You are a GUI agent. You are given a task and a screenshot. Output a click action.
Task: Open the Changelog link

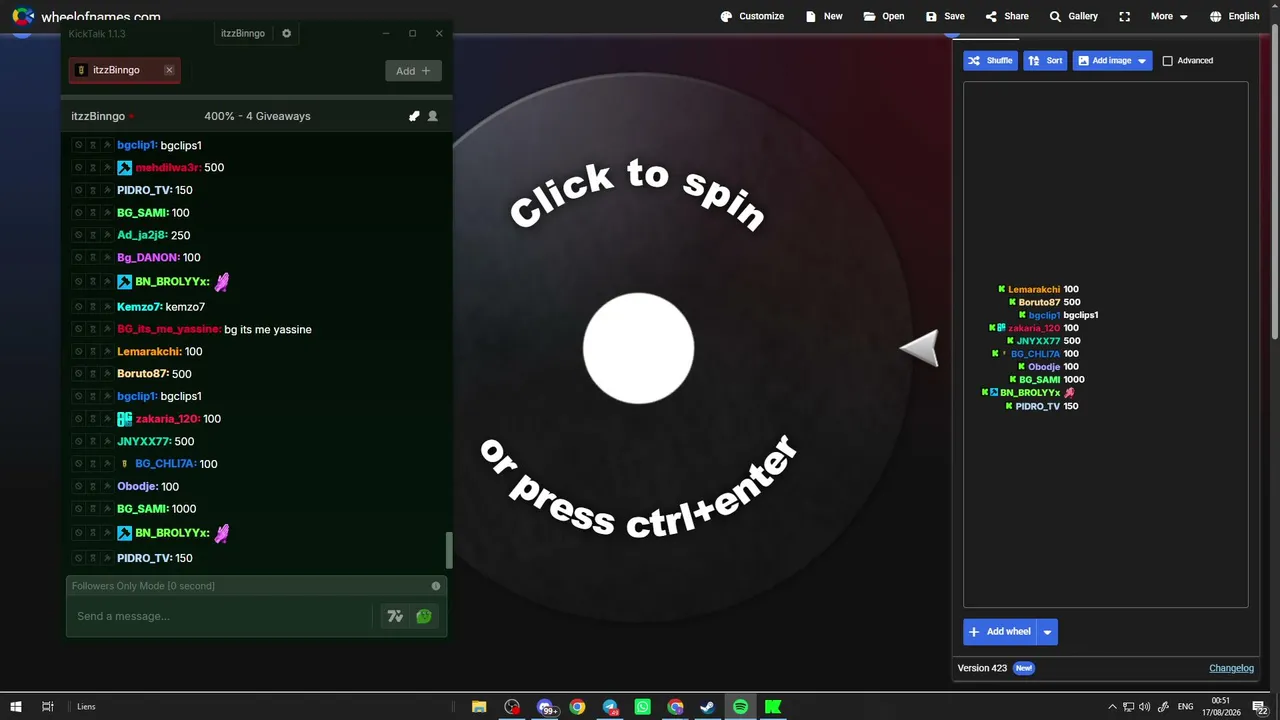pyautogui.click(x=1231, y=668)
